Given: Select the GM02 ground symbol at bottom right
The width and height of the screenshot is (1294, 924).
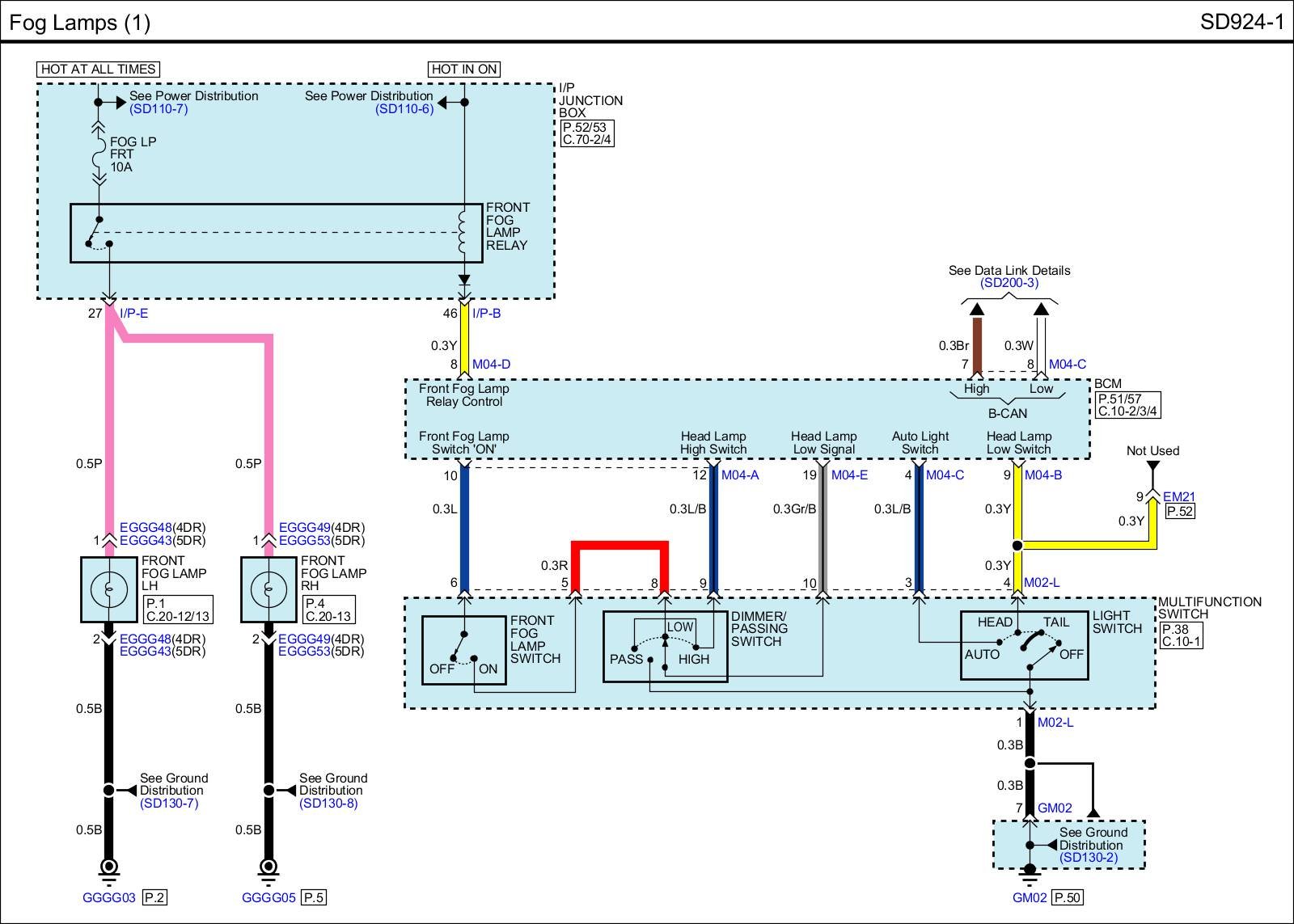Looking at the screenshot, I should pyautogui.click(x=1030, y=871).
